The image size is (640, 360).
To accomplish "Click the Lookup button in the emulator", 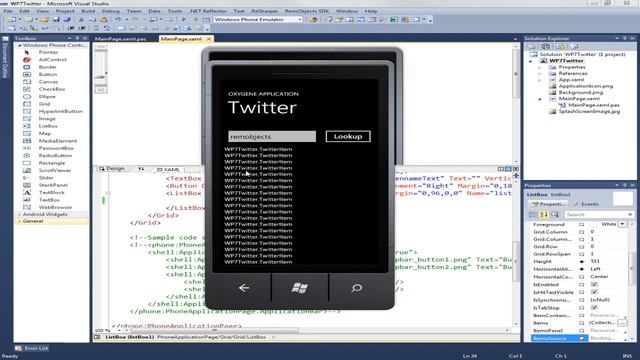I will (x=348, y=136).
